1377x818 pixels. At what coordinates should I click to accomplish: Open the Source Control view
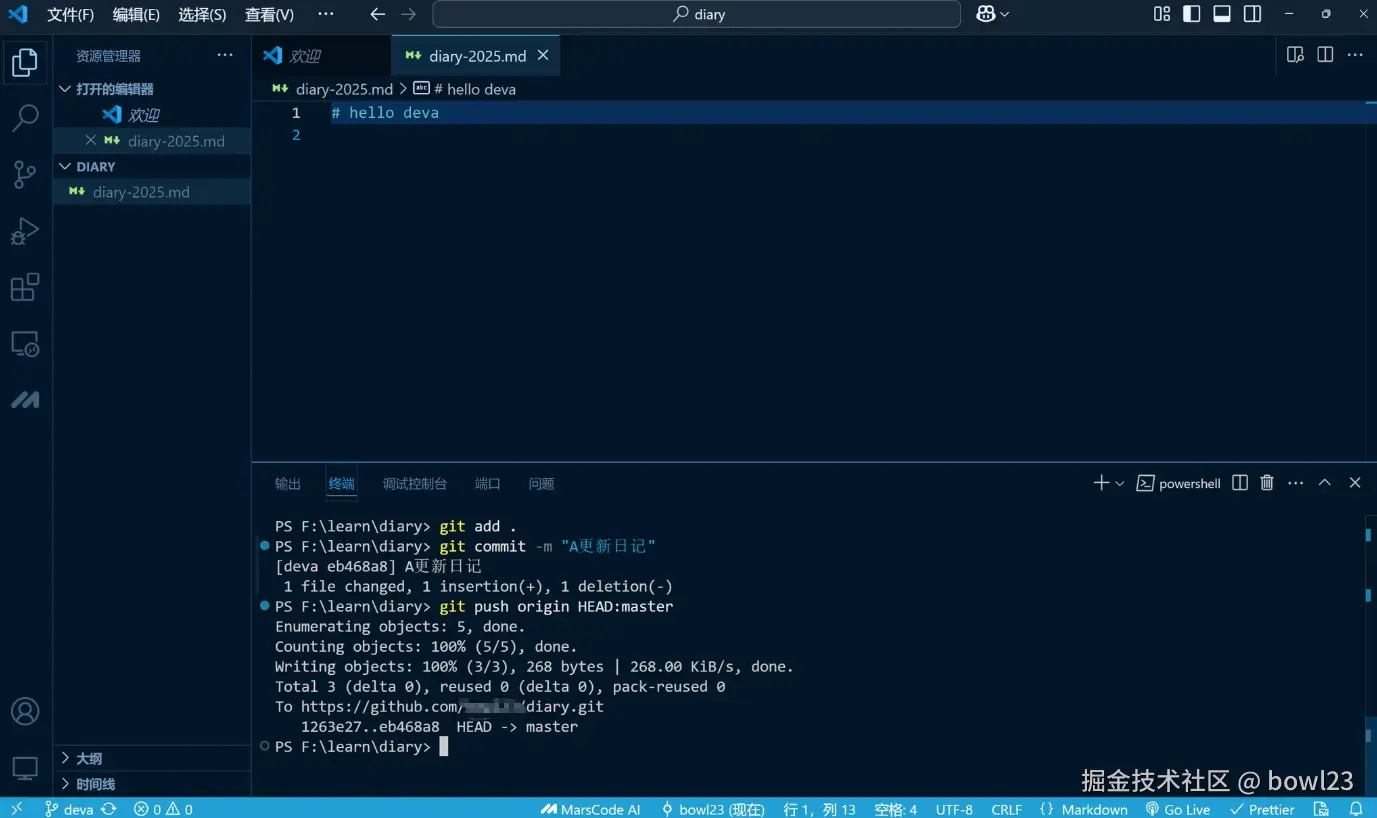tap(25, 175)
